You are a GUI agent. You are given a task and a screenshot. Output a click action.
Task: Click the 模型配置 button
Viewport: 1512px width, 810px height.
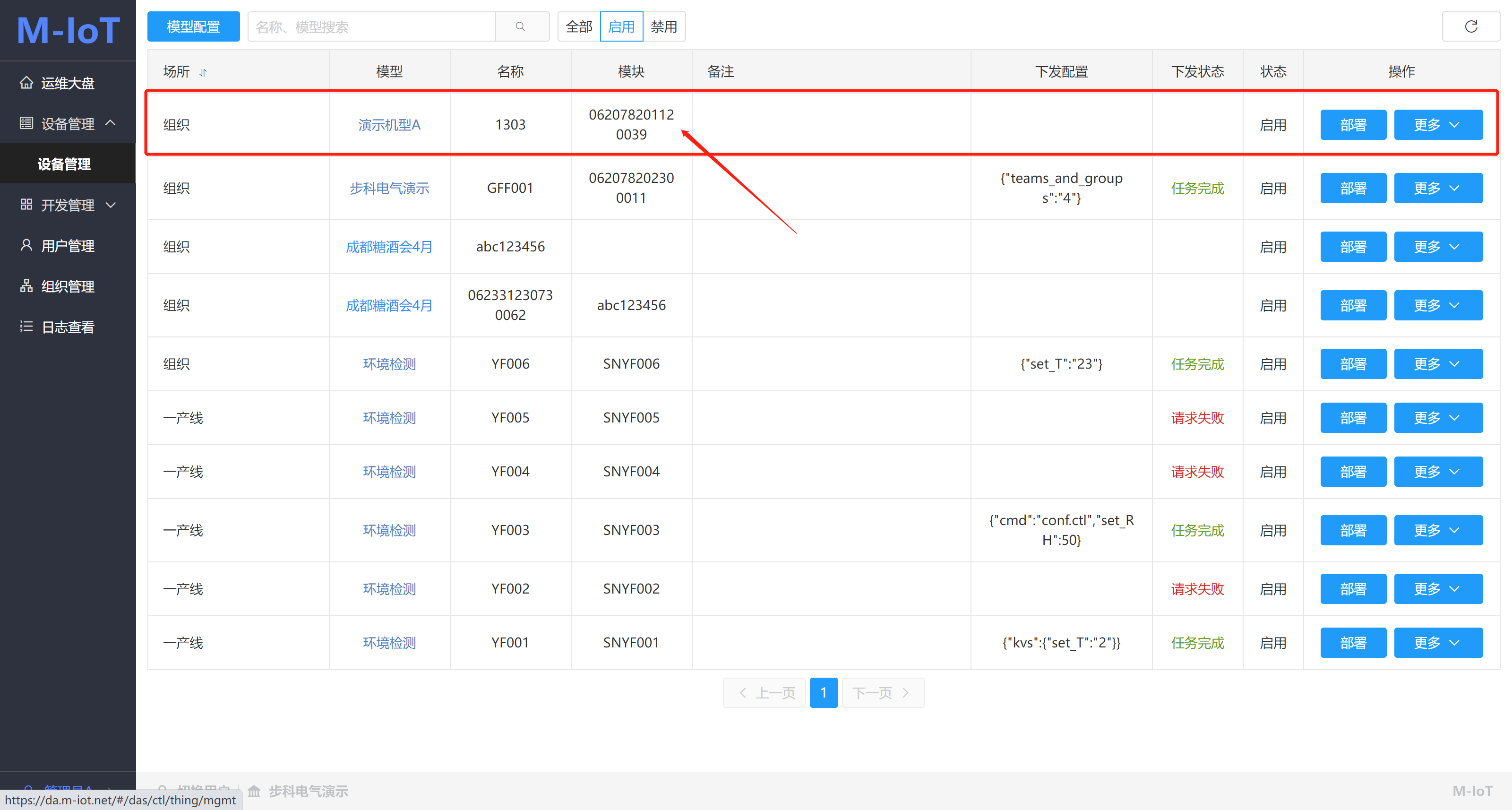(x=193, y=26)
